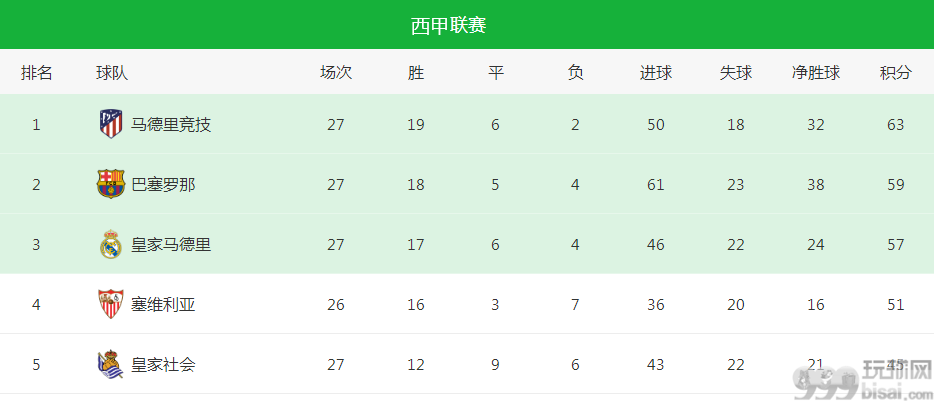Select Atlético Madrid's 63 points cell
The image size is (934, 401).
click(x=895, y=125)
